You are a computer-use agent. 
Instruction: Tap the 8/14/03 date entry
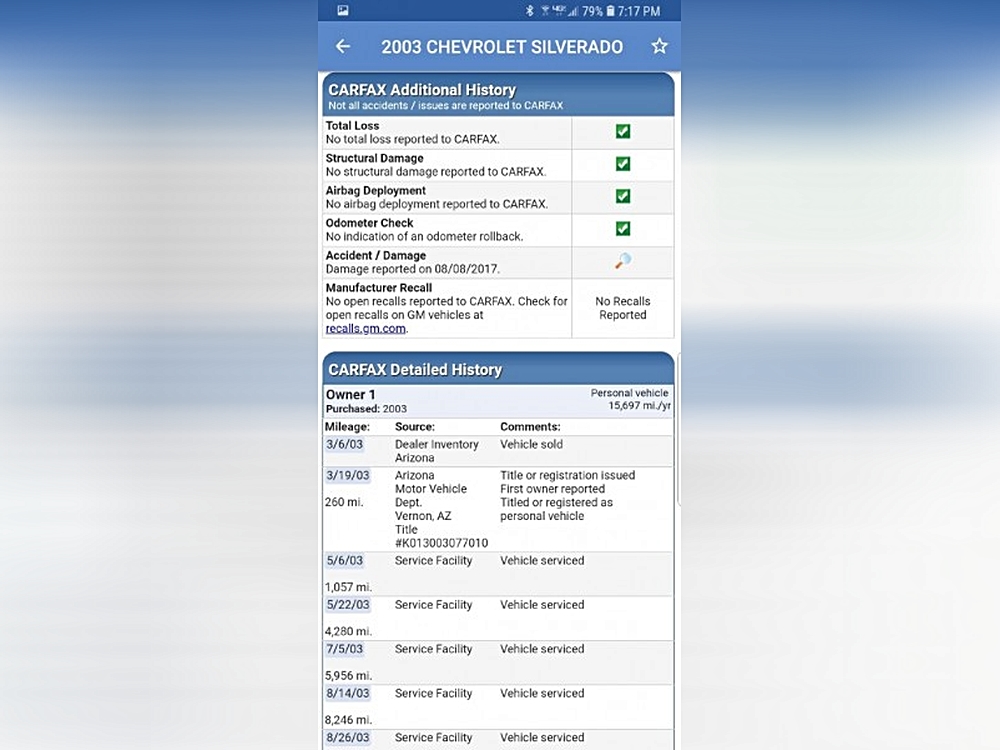(x=348, y=693)
